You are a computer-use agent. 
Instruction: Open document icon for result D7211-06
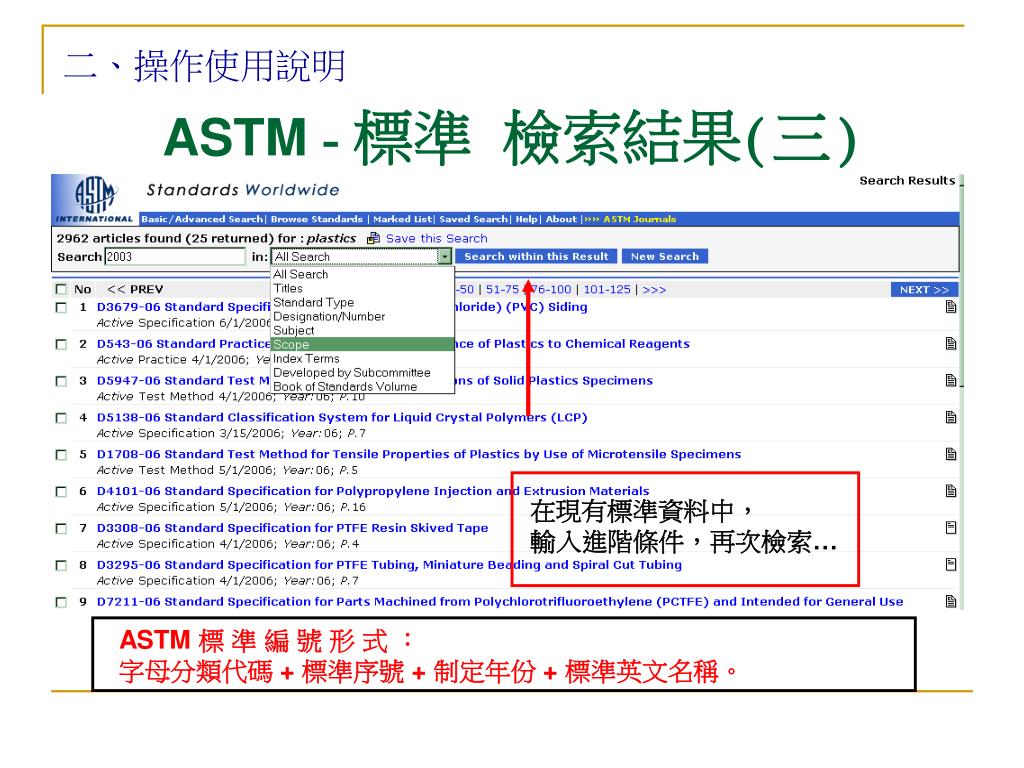pos(951,601)
